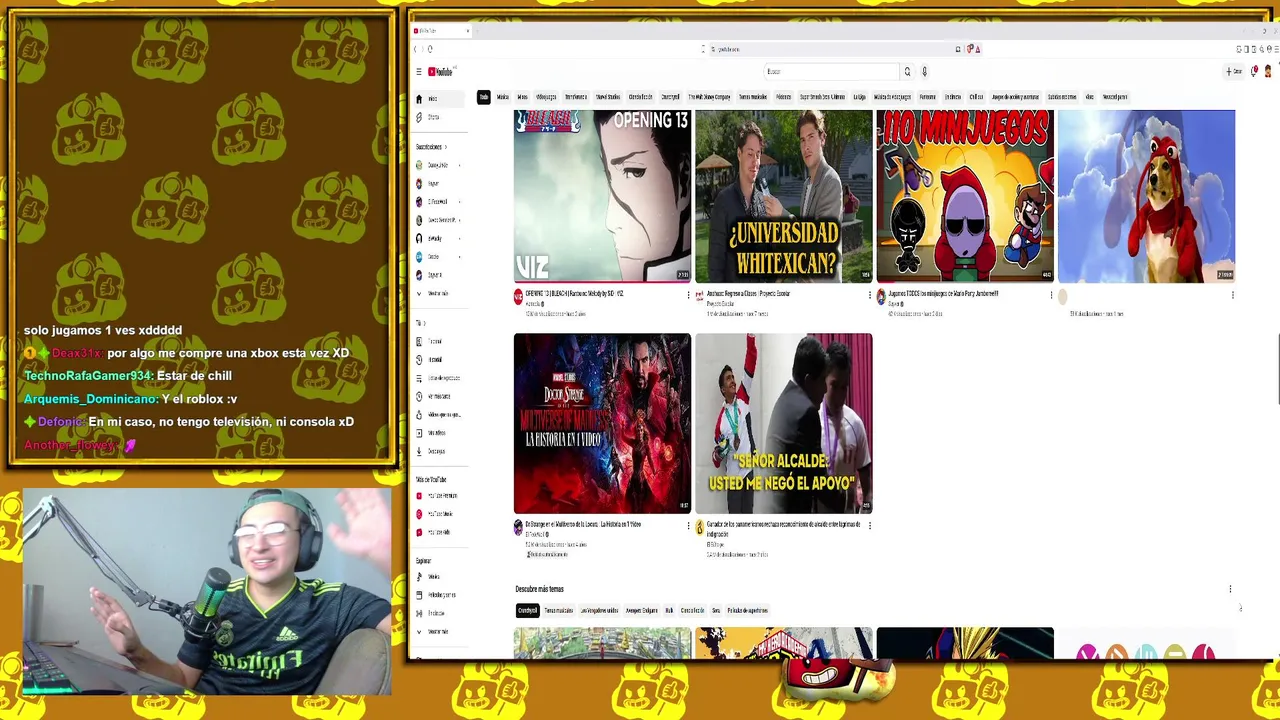Open options for the Señor Alcalde video
The width and height of the screenshot is (1280, 720).
(869, 525)
